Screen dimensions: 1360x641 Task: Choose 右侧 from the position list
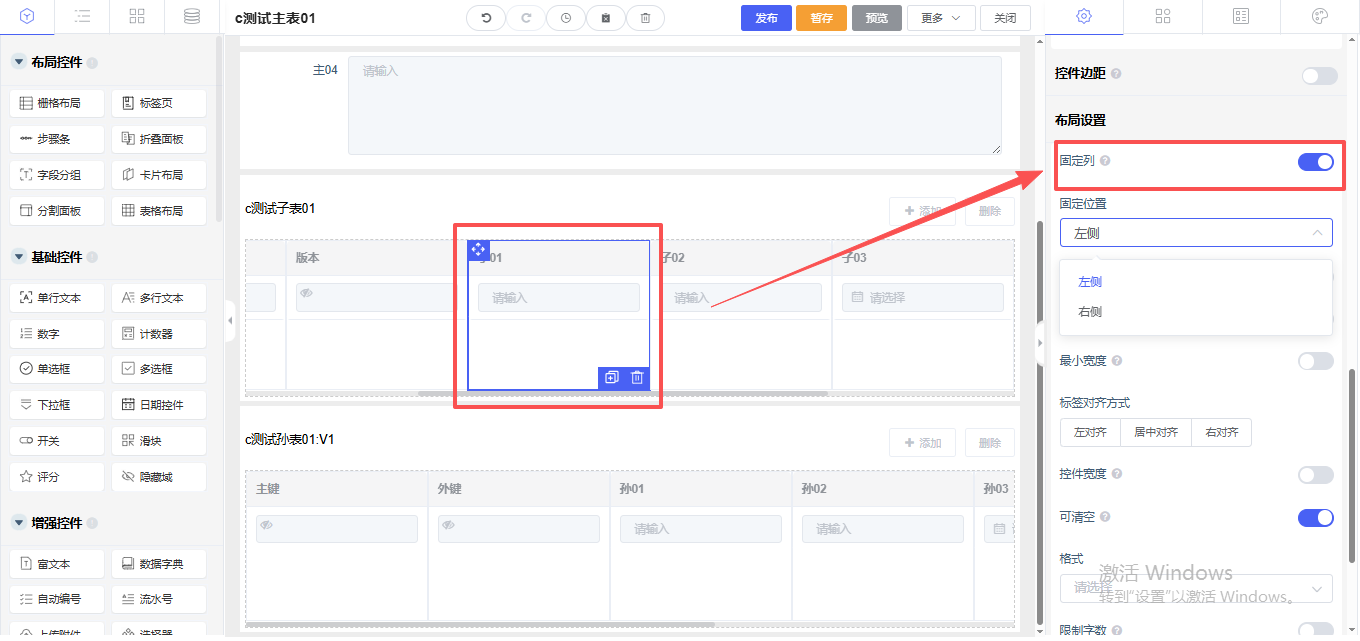(1090, 312)
